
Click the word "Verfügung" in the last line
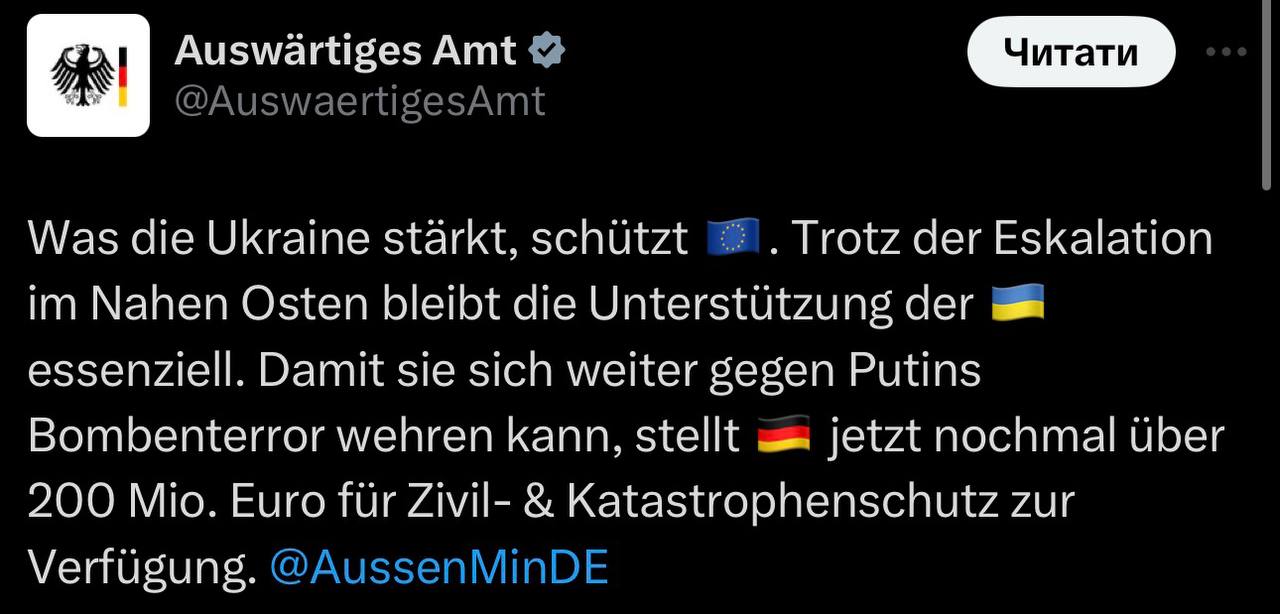click(134, 568)
